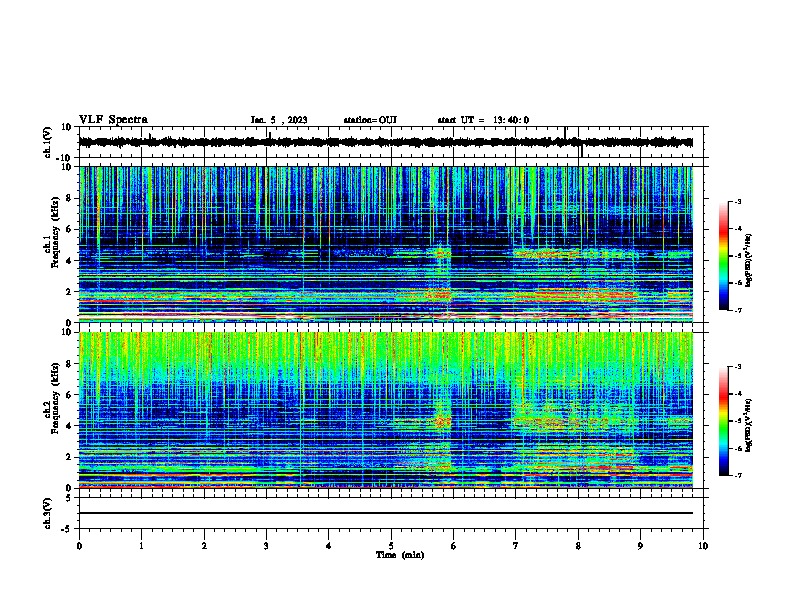
Task: Click time-axis tick label "6" at the bottom
Action: pos(454,546)
